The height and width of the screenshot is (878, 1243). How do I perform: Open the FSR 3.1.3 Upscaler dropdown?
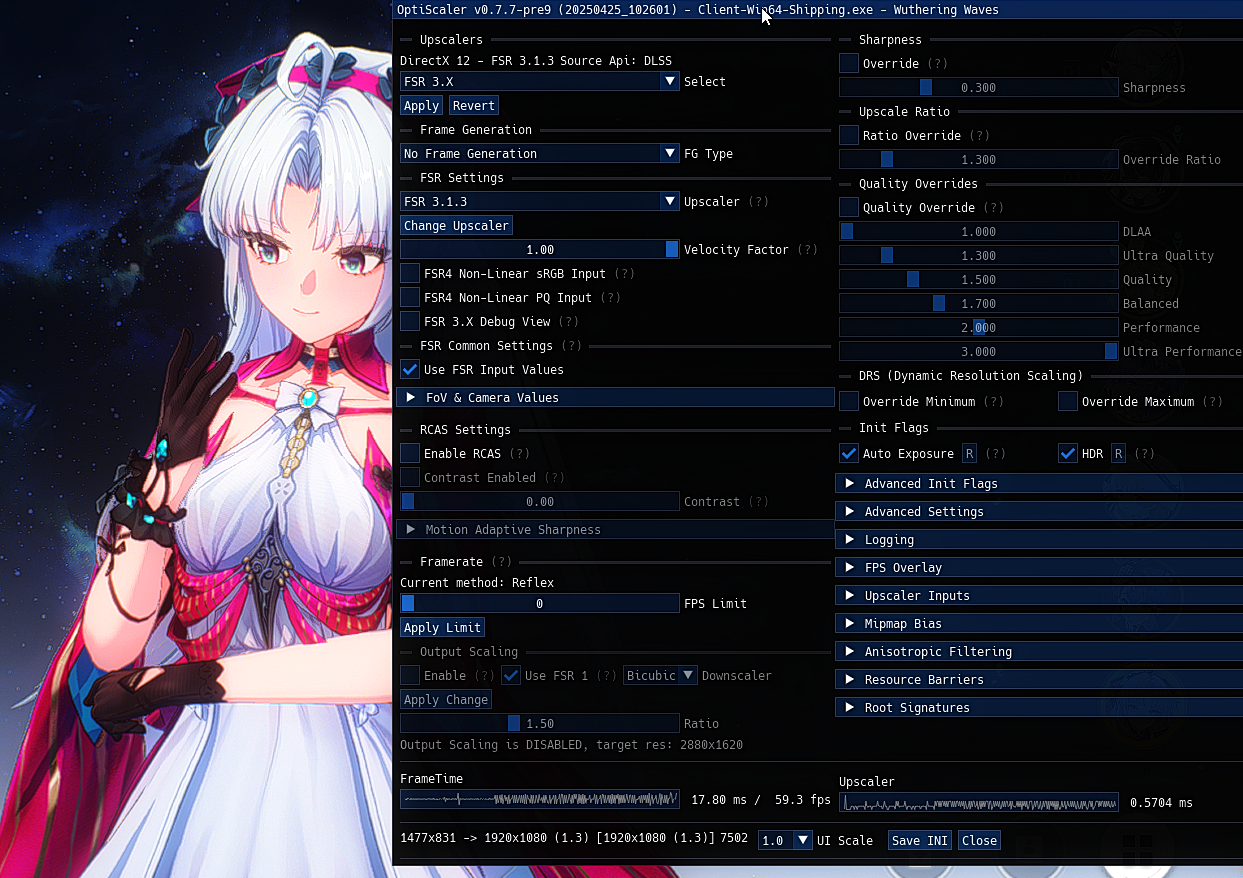[540, 201]
